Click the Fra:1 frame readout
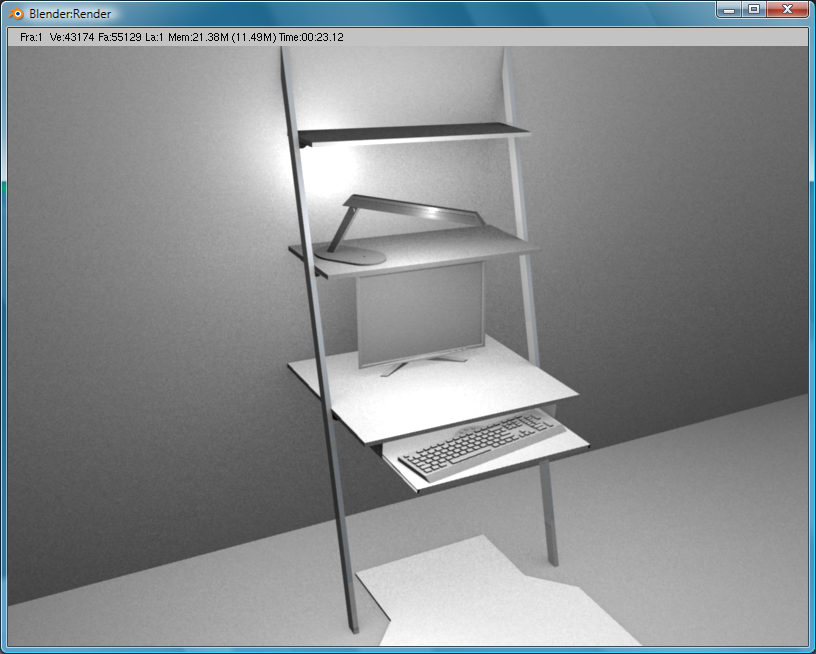816x654 pixels. click(31, 37)
